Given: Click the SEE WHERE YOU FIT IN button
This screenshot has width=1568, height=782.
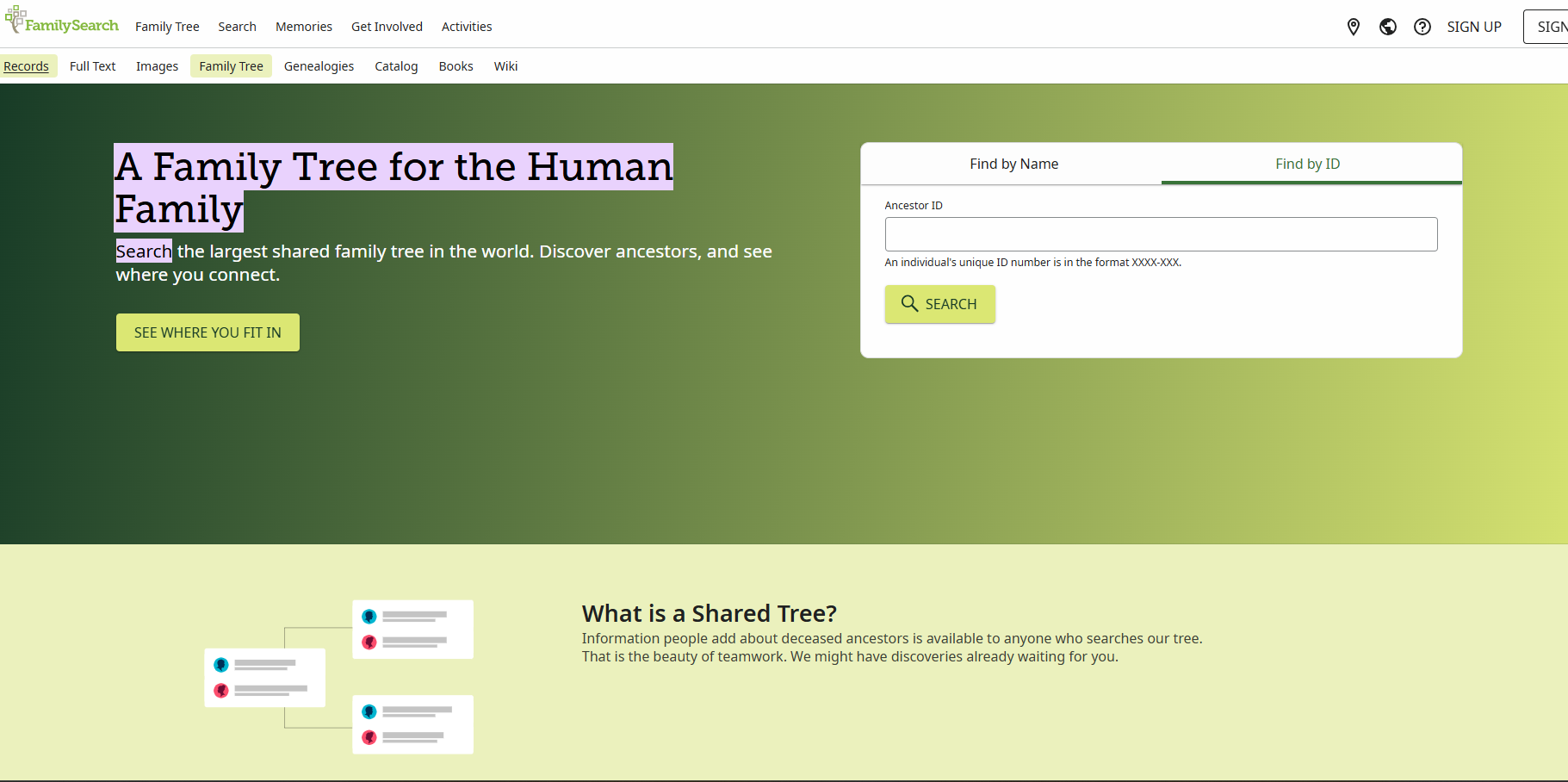Looking at the screenshot, I should click(208, 332).
